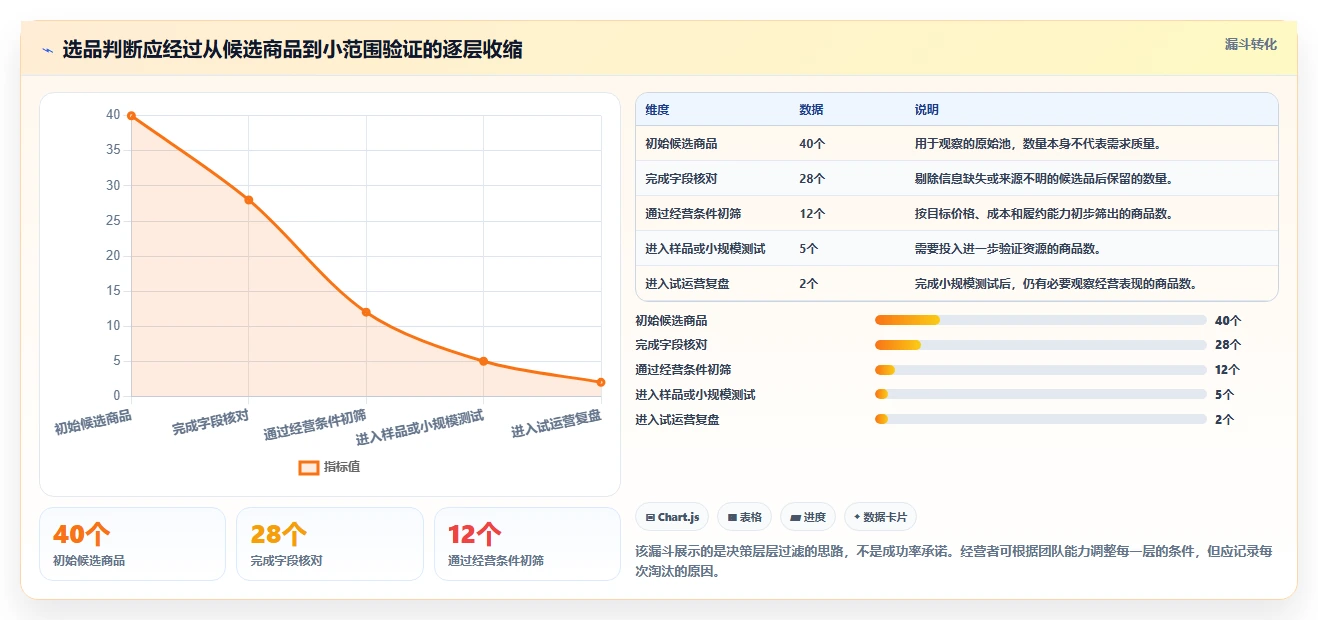The image size is (1318, 620).
Task: Click the 通过经营条件初筛 label on the chart axis
Action: pos(315,425)
